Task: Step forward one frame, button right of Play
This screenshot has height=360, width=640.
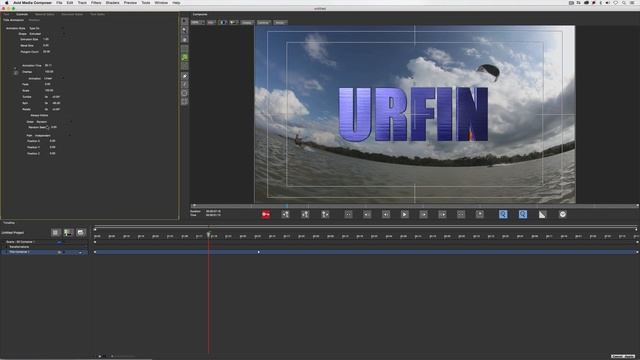Action: point(424,214)
